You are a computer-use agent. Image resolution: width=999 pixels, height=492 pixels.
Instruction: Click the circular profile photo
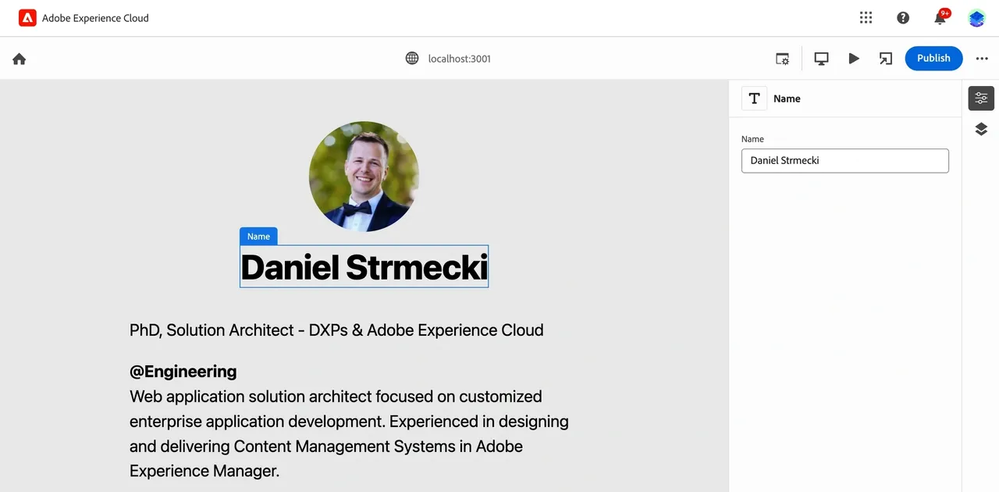pos(364,177)
